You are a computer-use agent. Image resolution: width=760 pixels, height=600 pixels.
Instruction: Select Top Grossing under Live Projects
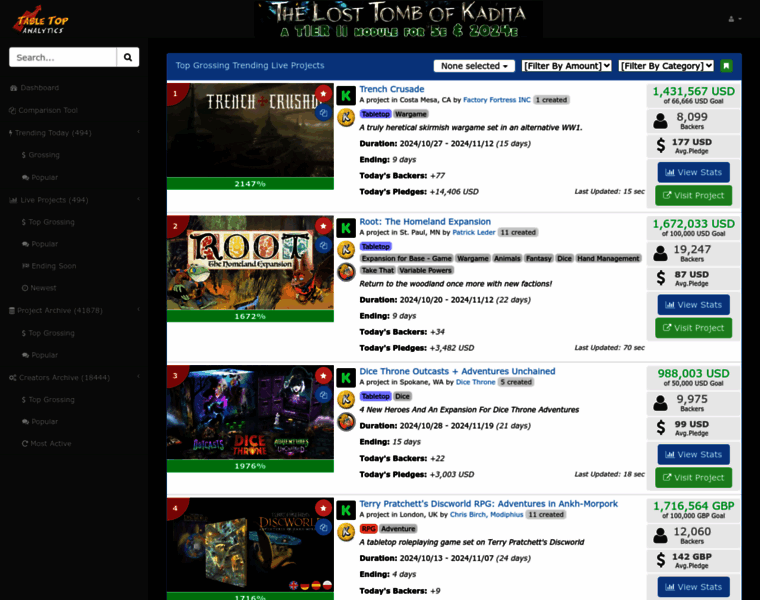(x=48, y=222)
